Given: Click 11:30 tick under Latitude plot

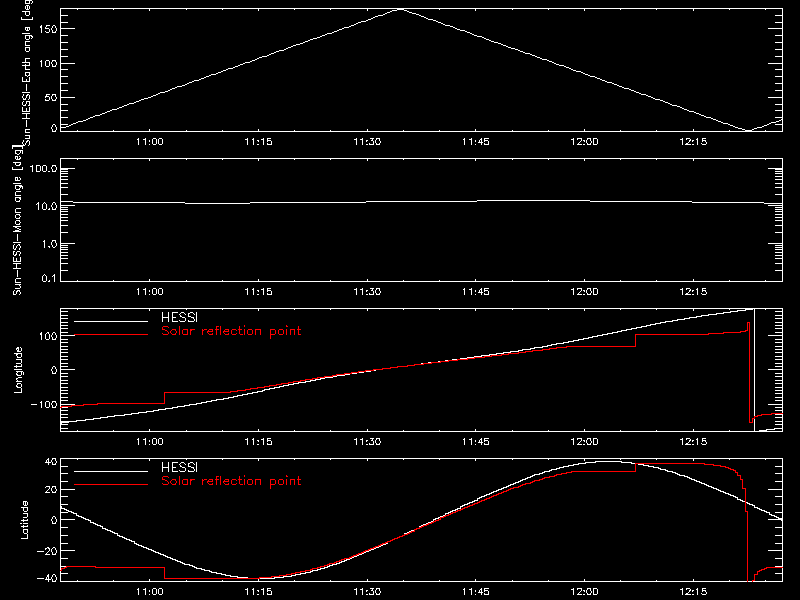Looking at the screenshot, I should [x=367, y=592].
